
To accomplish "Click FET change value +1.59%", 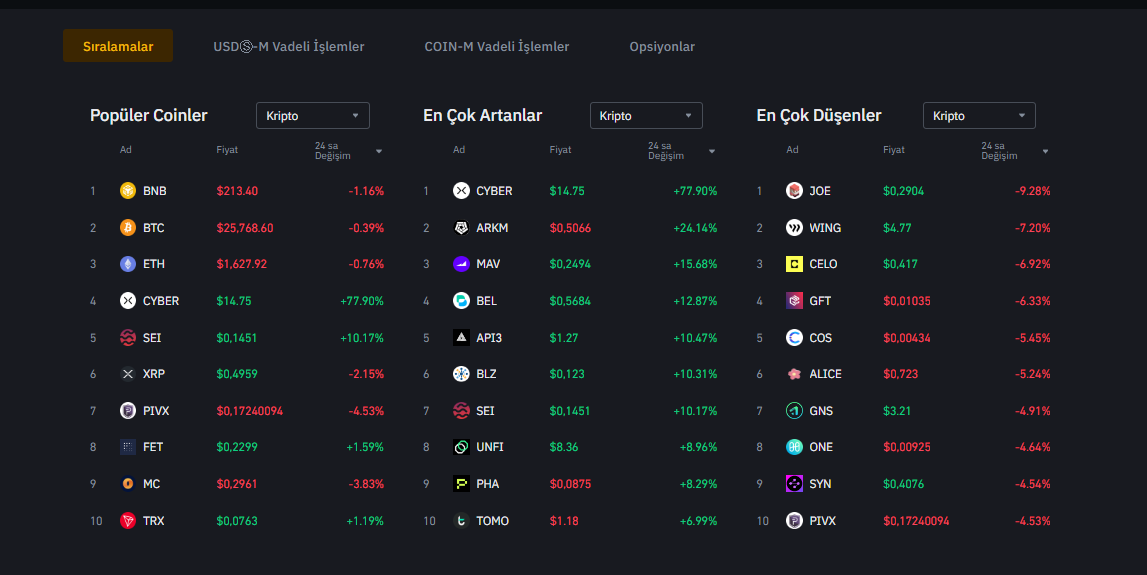I will [365, 447].
